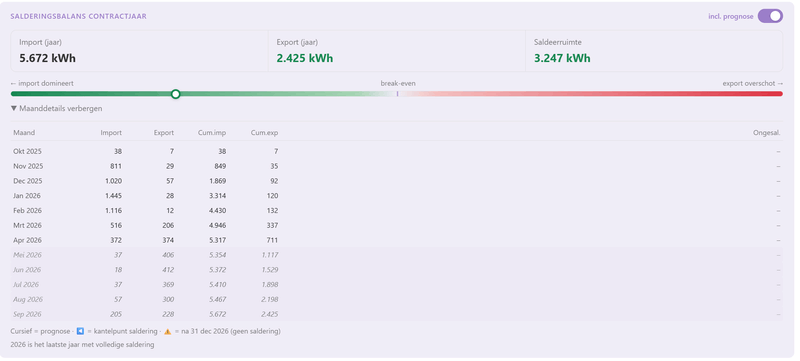Screen dimensions: 800x361
Task: Select the Okt 2025 row label
Action: coord(28,151)
